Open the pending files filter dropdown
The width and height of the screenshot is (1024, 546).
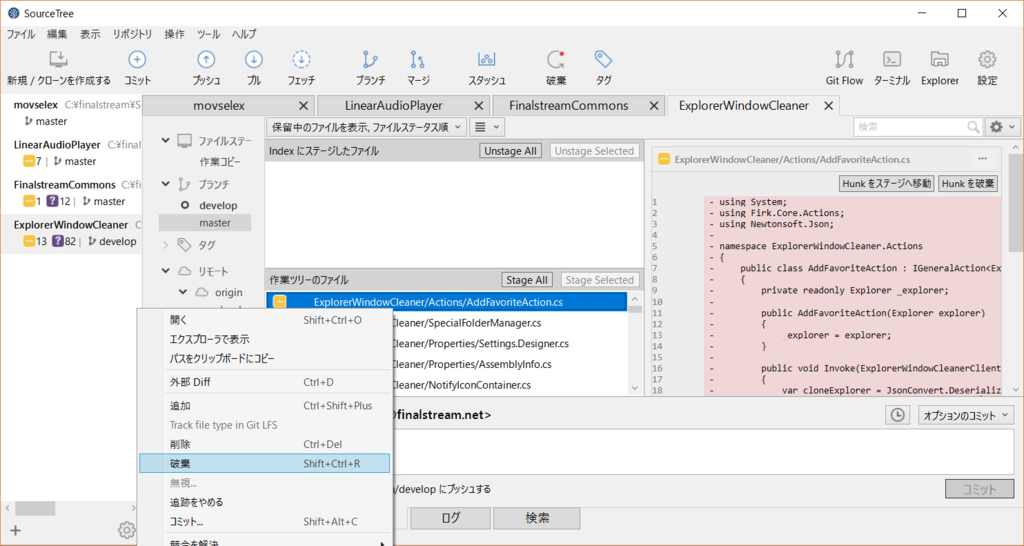[366, 127]
